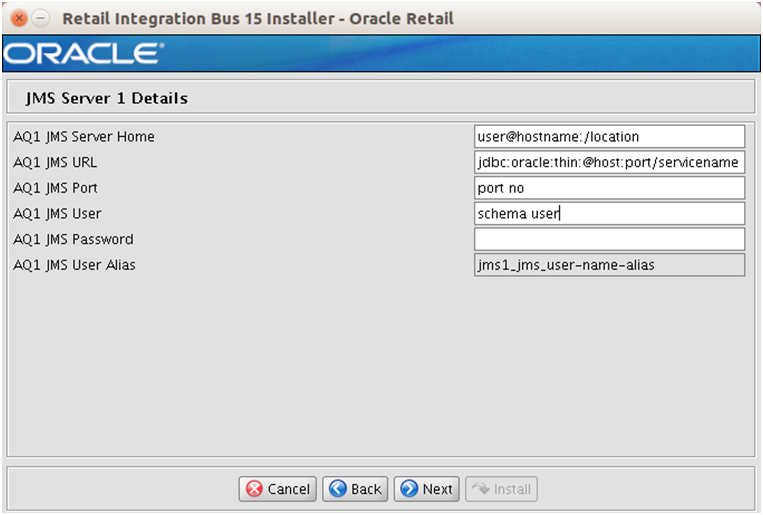Image resolution: width=763 pixels, height=515 pixels.
Task: Click the 'AQ1 JMS Port' label
Action: coord(55,188)
